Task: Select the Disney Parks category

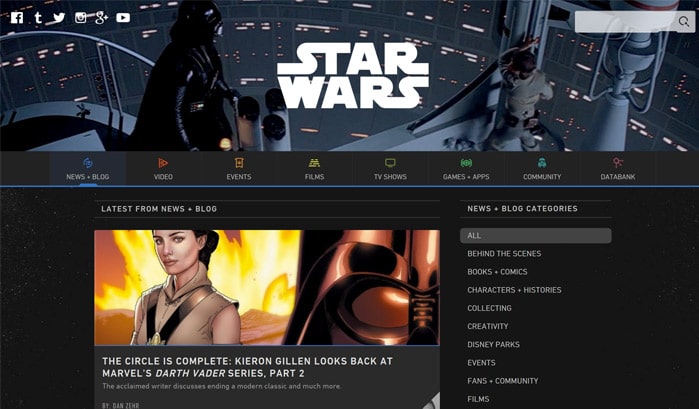Action: click(493, 345)
